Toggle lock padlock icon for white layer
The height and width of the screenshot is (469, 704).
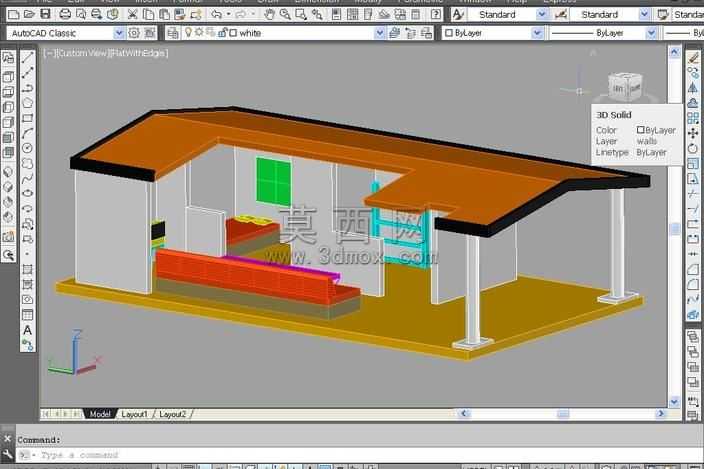[x=222, y=32]
